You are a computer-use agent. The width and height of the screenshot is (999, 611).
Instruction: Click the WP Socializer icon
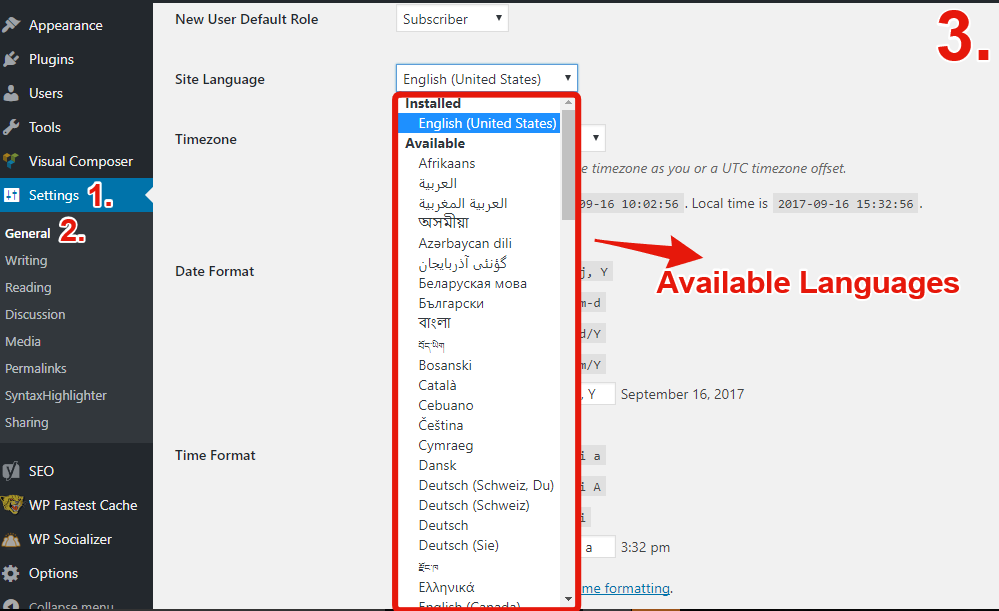point(12,539)
